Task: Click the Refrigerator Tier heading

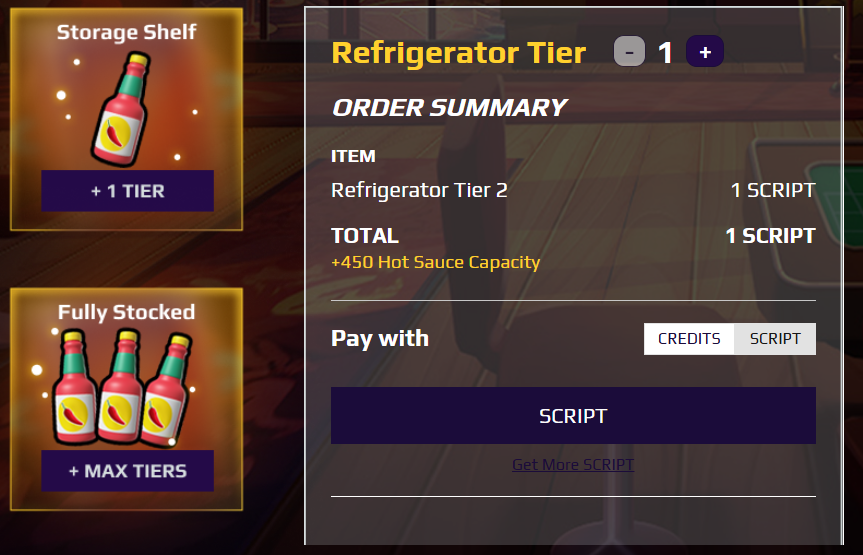Action: click(x=459, y=53)
